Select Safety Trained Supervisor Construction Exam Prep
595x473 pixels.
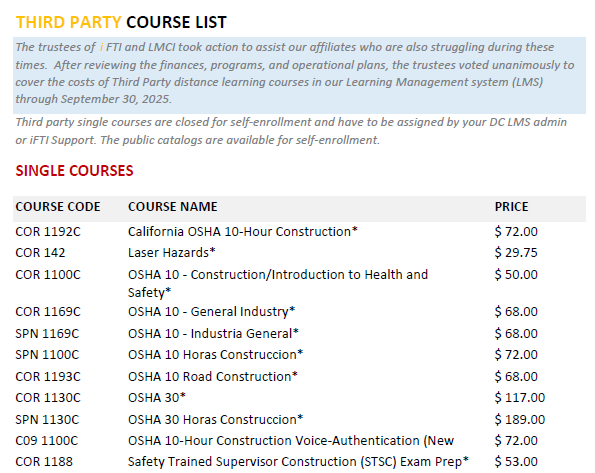click(298, 462)
